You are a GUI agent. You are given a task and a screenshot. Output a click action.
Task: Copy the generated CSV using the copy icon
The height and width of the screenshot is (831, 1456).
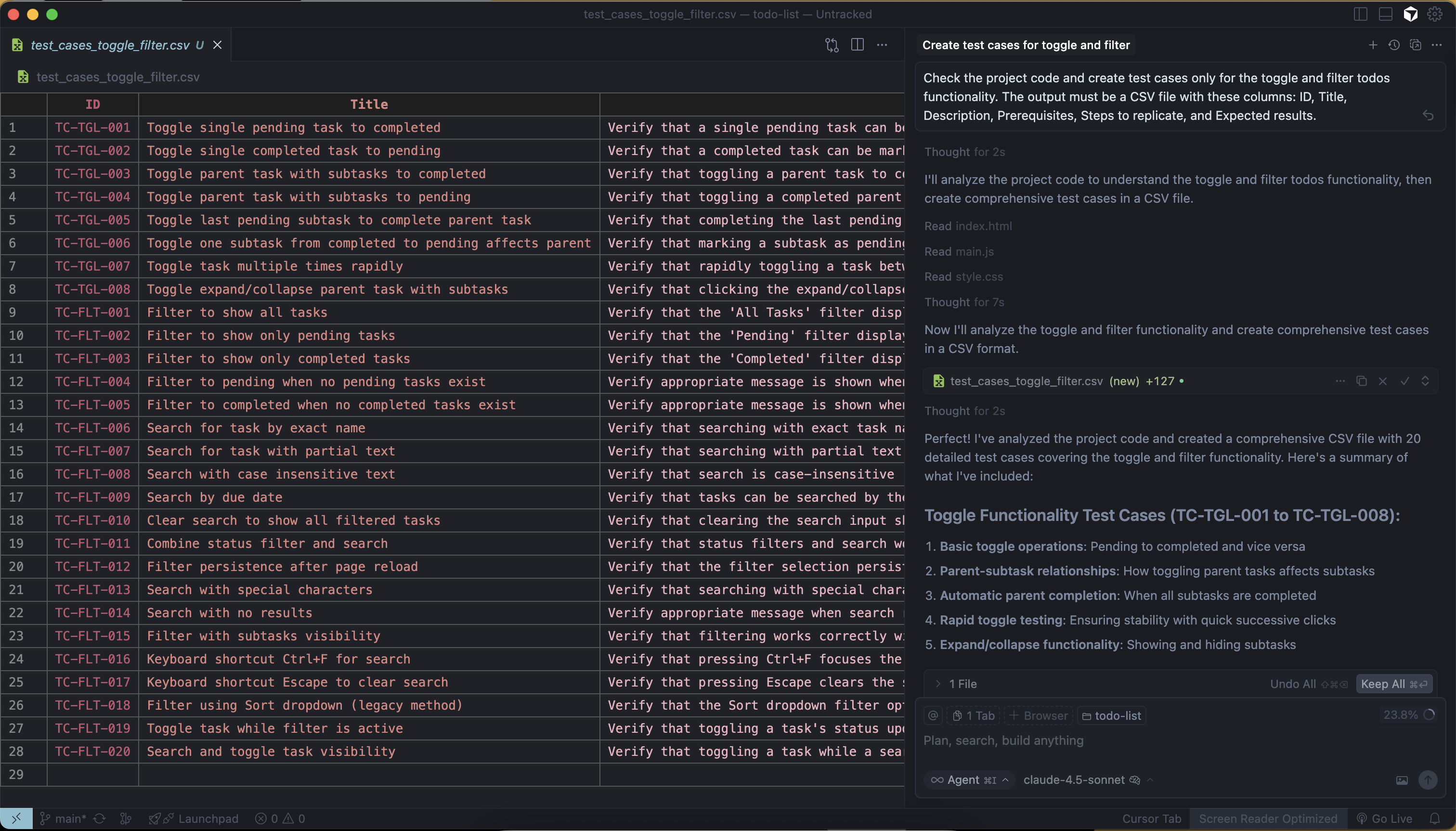(x=1361, y=381)
